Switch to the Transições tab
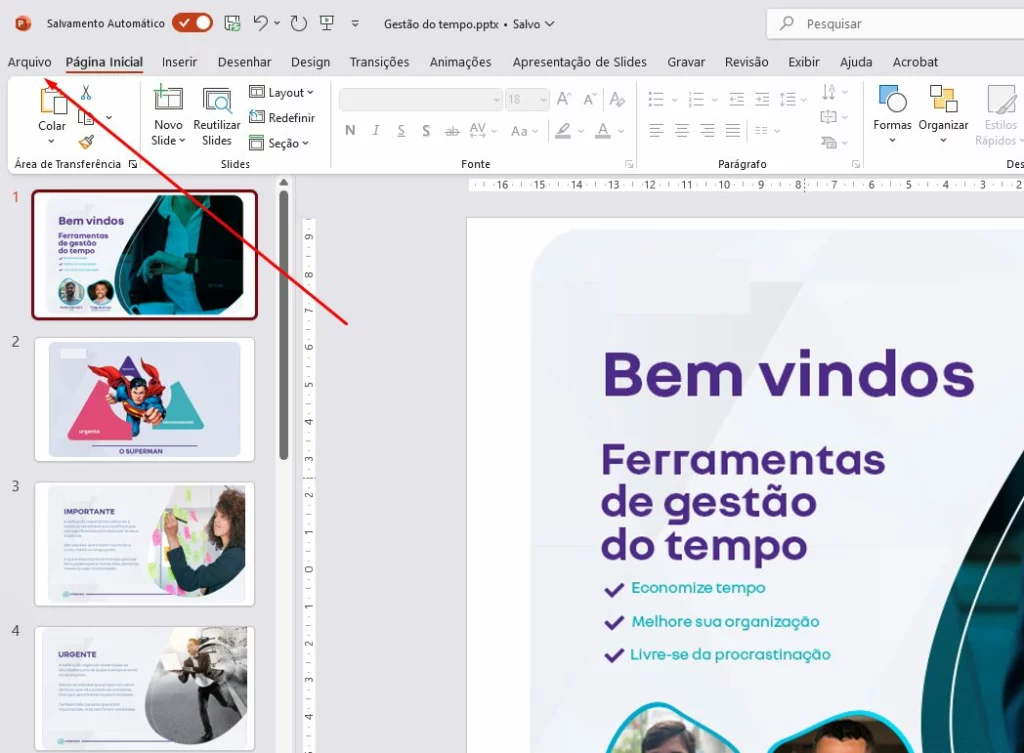Image resolution: width=1024 pixels, height=753 pixels. click(379, 62)
